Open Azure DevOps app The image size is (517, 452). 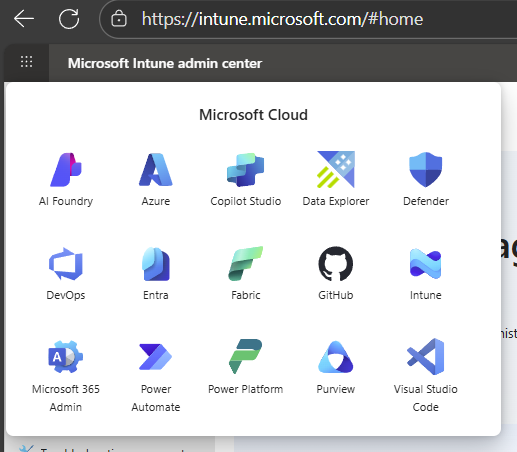(x=66, y=264)
